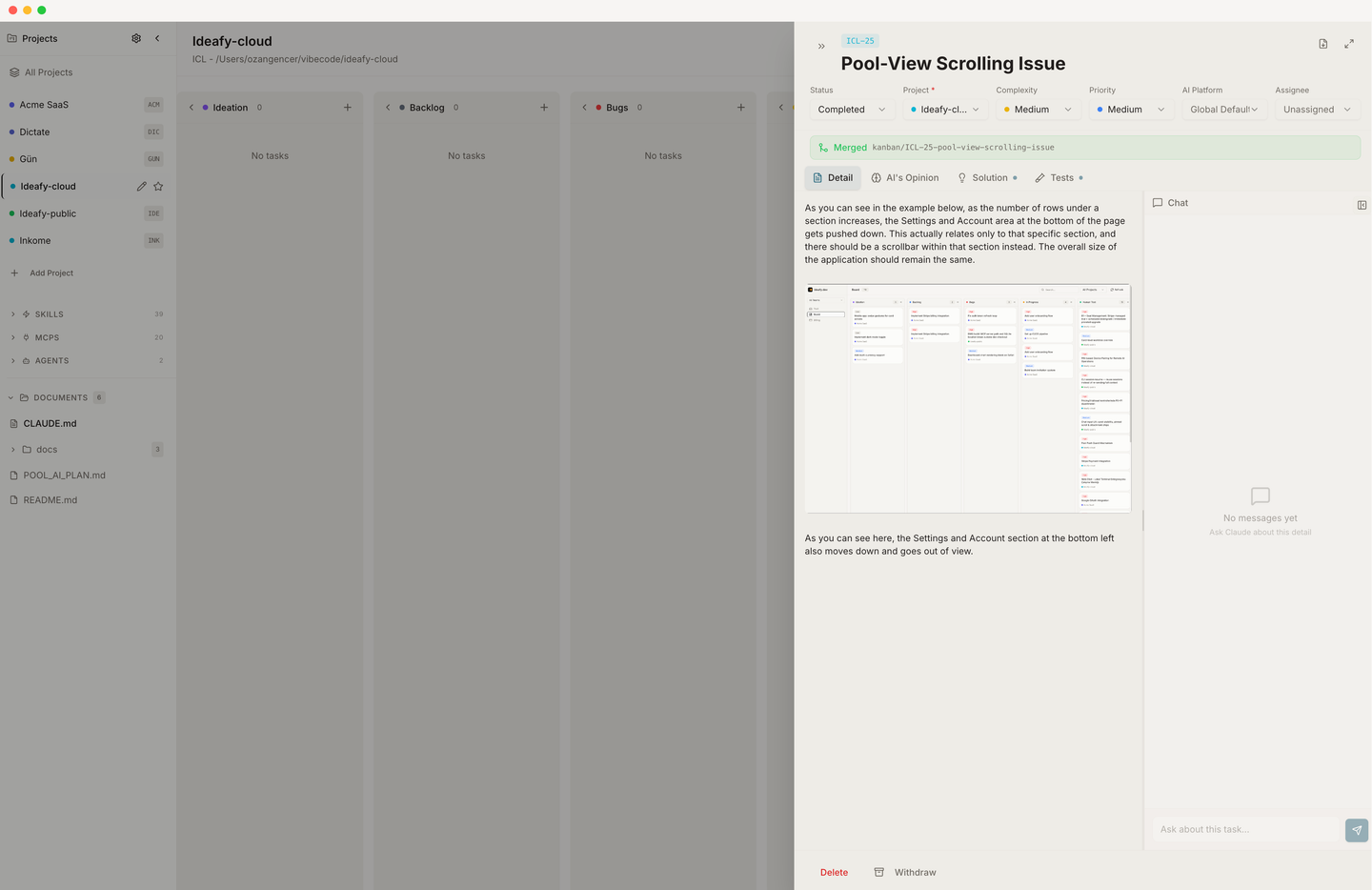Screen dimensions: 1372x890
Task: Expand the task panel to fullscreen
Action: tap(1349, 44)
